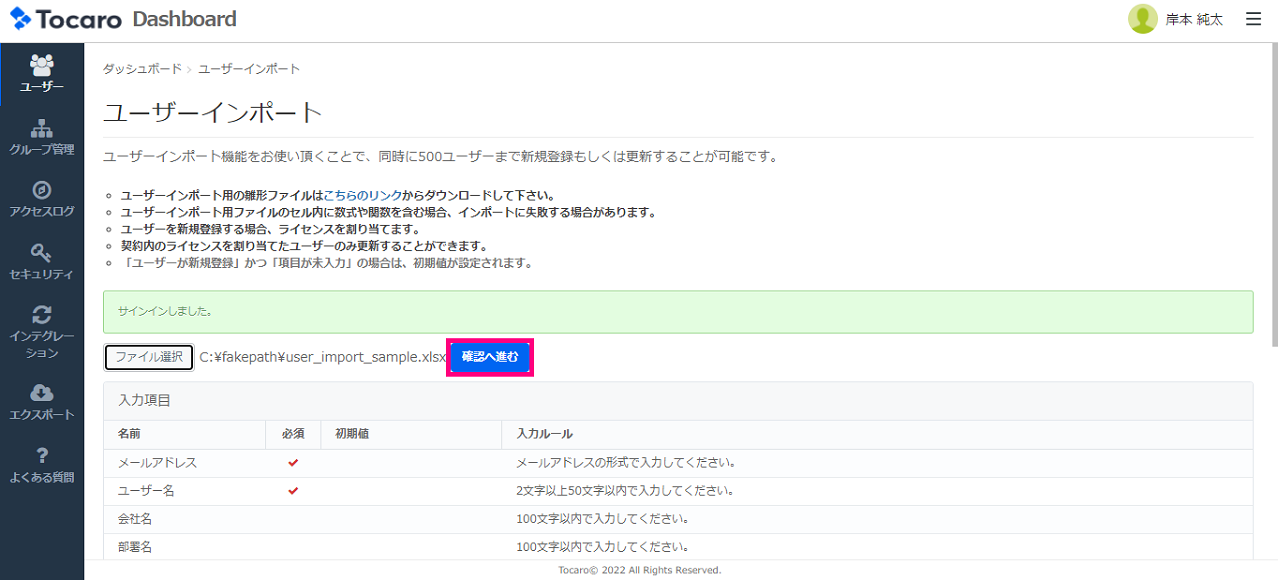Click the Tocaro logo icon
The image size is (1278, 580).
[x=21, y=19]
